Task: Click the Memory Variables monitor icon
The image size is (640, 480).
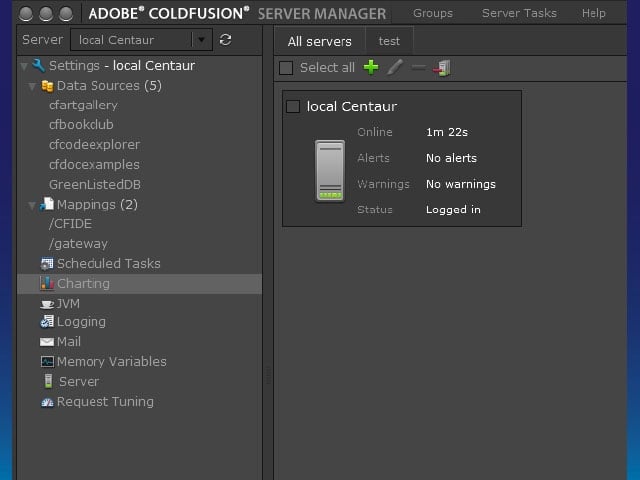Action: pyautogui.click(x=47, y=362)
